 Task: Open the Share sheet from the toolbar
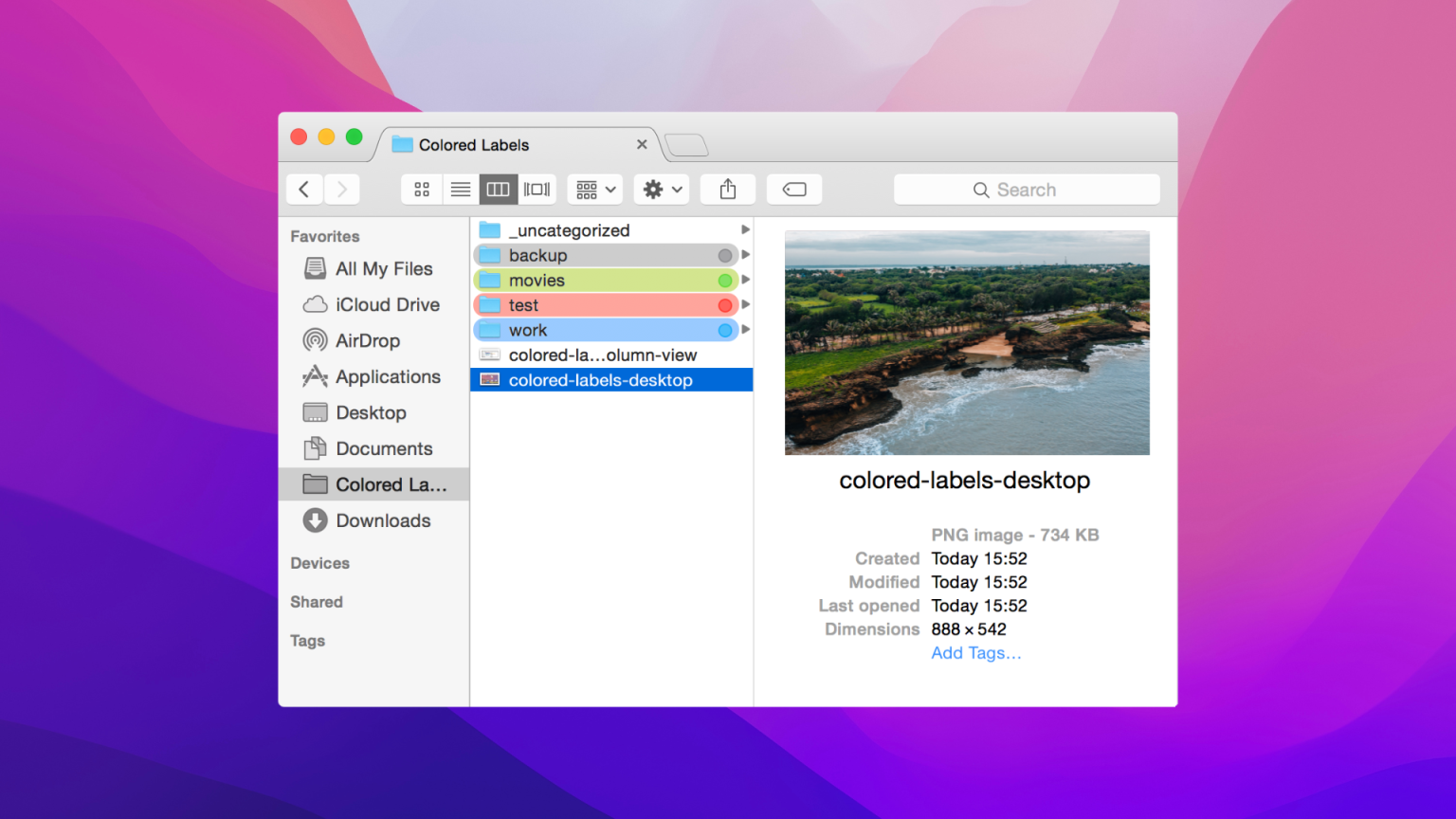pos(727,189)
